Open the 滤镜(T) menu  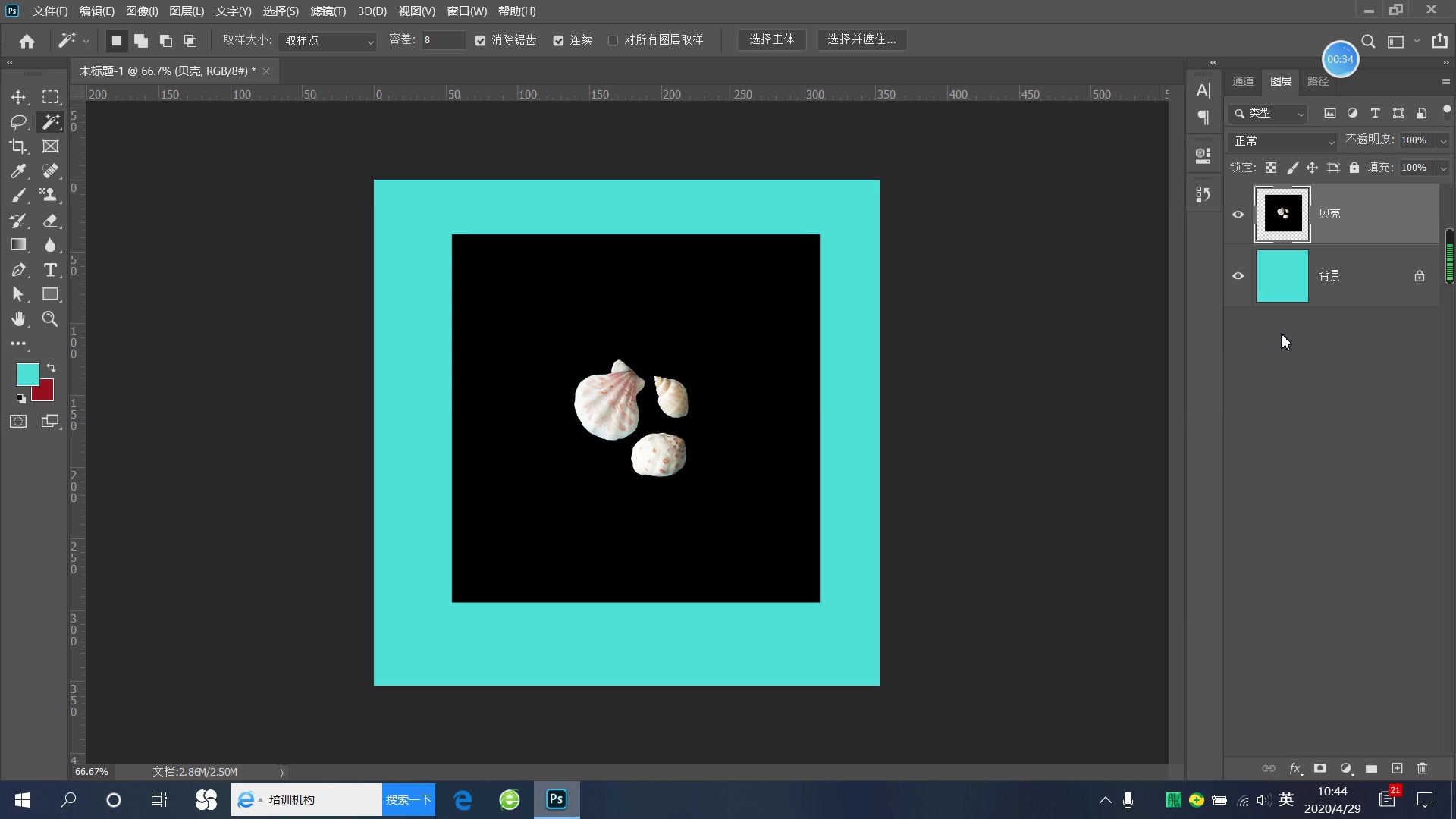tap(328, 11)
